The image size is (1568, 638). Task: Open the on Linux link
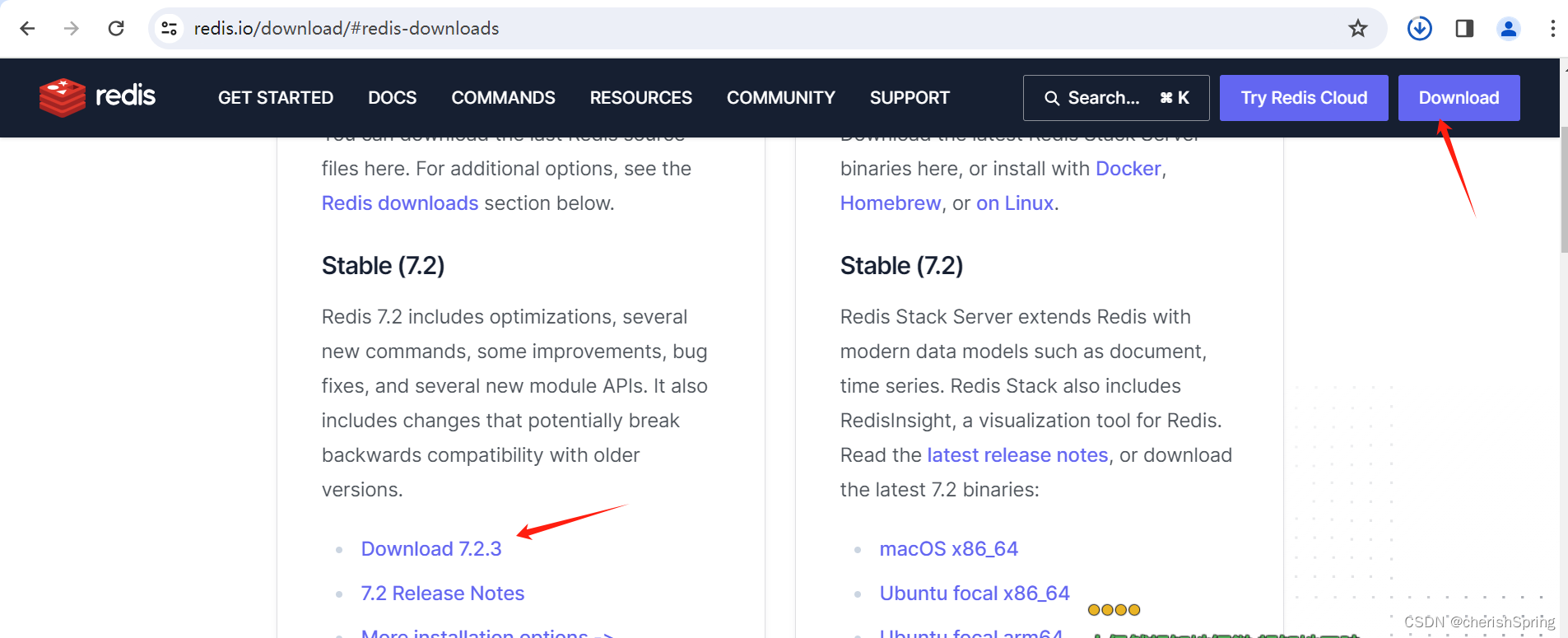point(1015,203)
